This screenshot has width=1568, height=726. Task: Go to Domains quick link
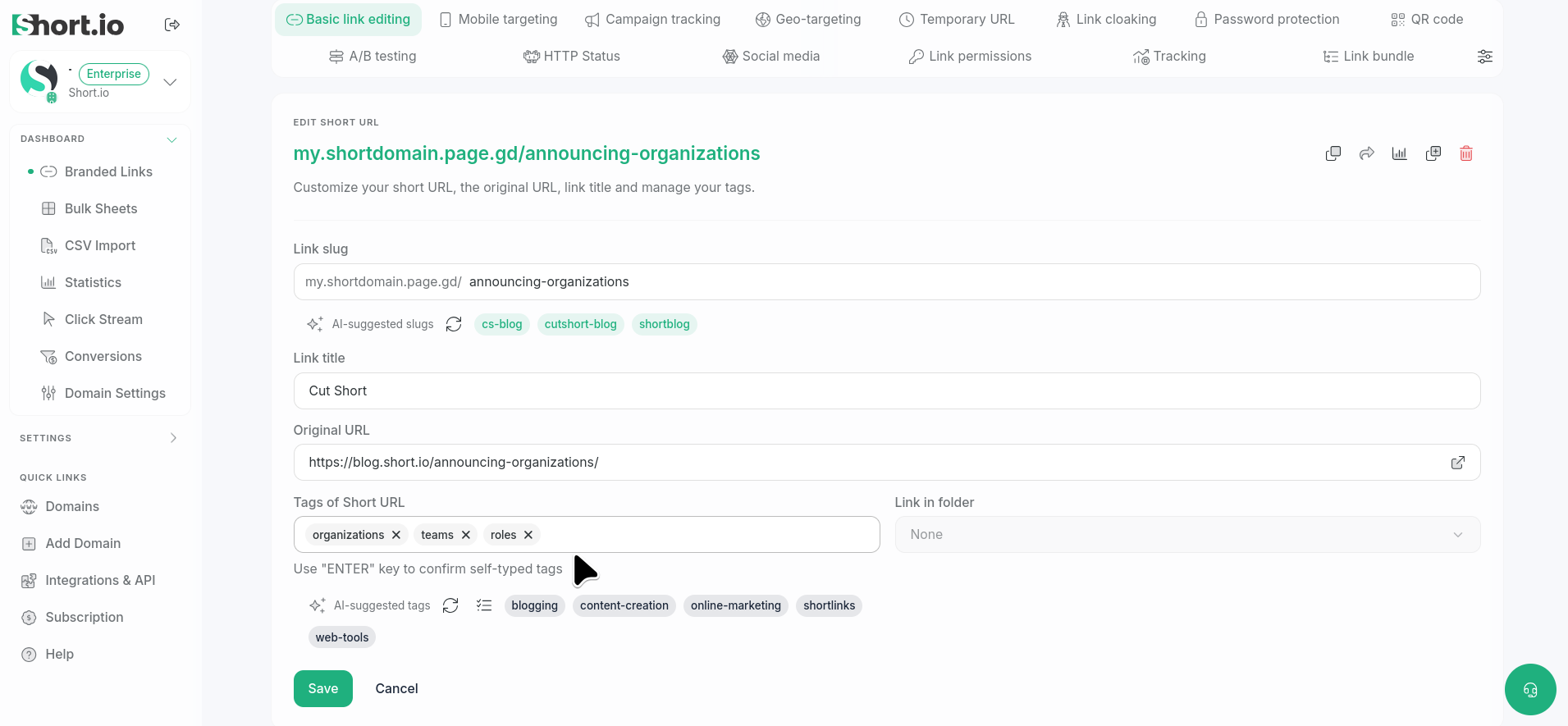click(x=60, y=506)
